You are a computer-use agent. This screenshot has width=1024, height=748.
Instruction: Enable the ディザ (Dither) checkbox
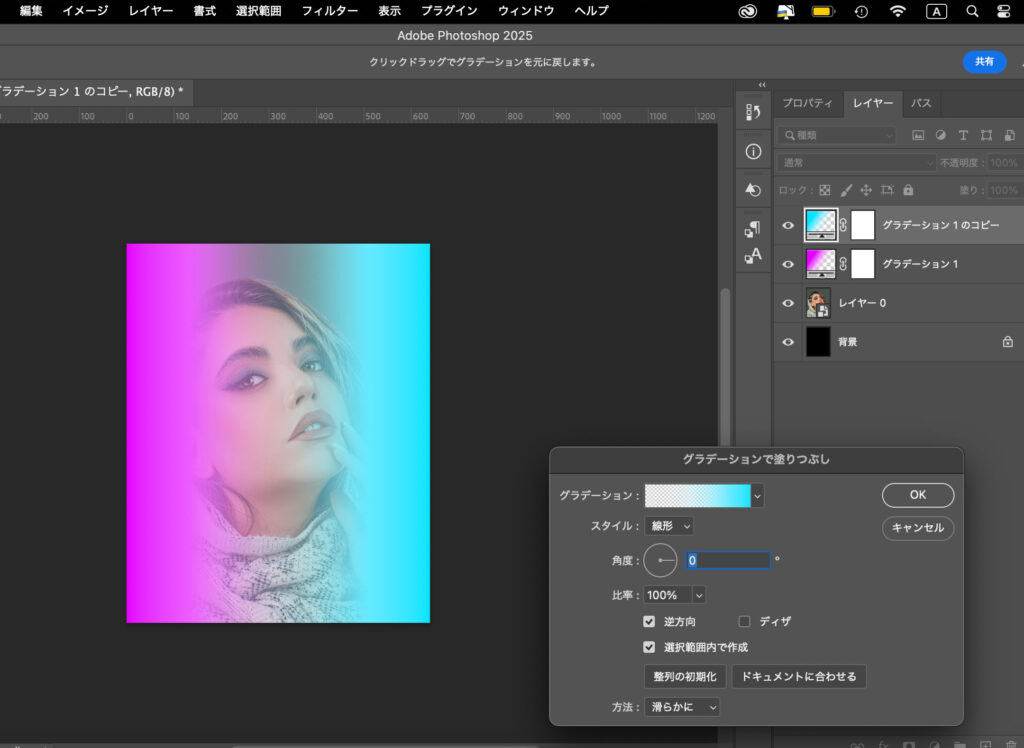coord(744,621)
